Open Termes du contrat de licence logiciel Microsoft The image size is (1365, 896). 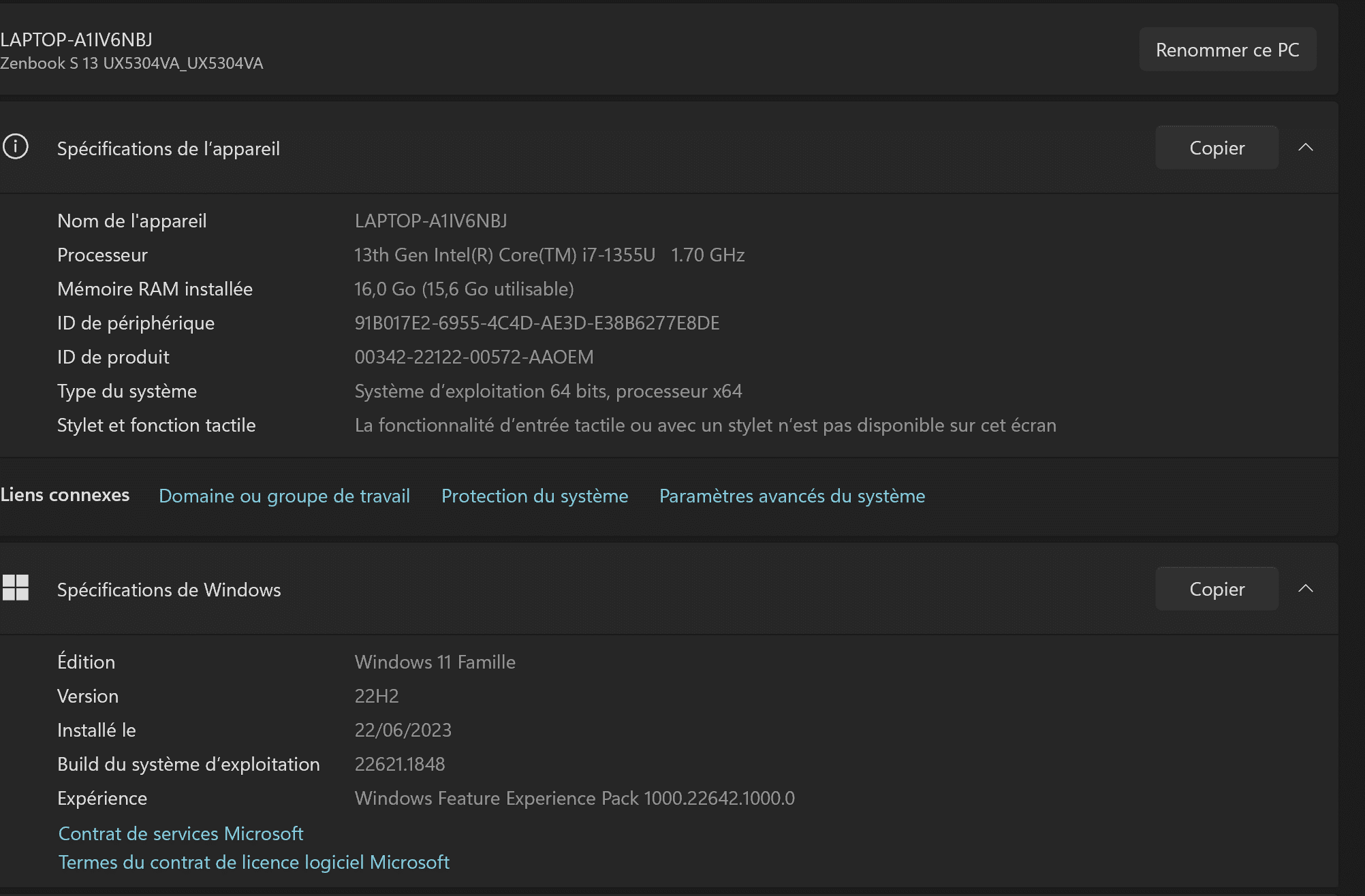253,862
